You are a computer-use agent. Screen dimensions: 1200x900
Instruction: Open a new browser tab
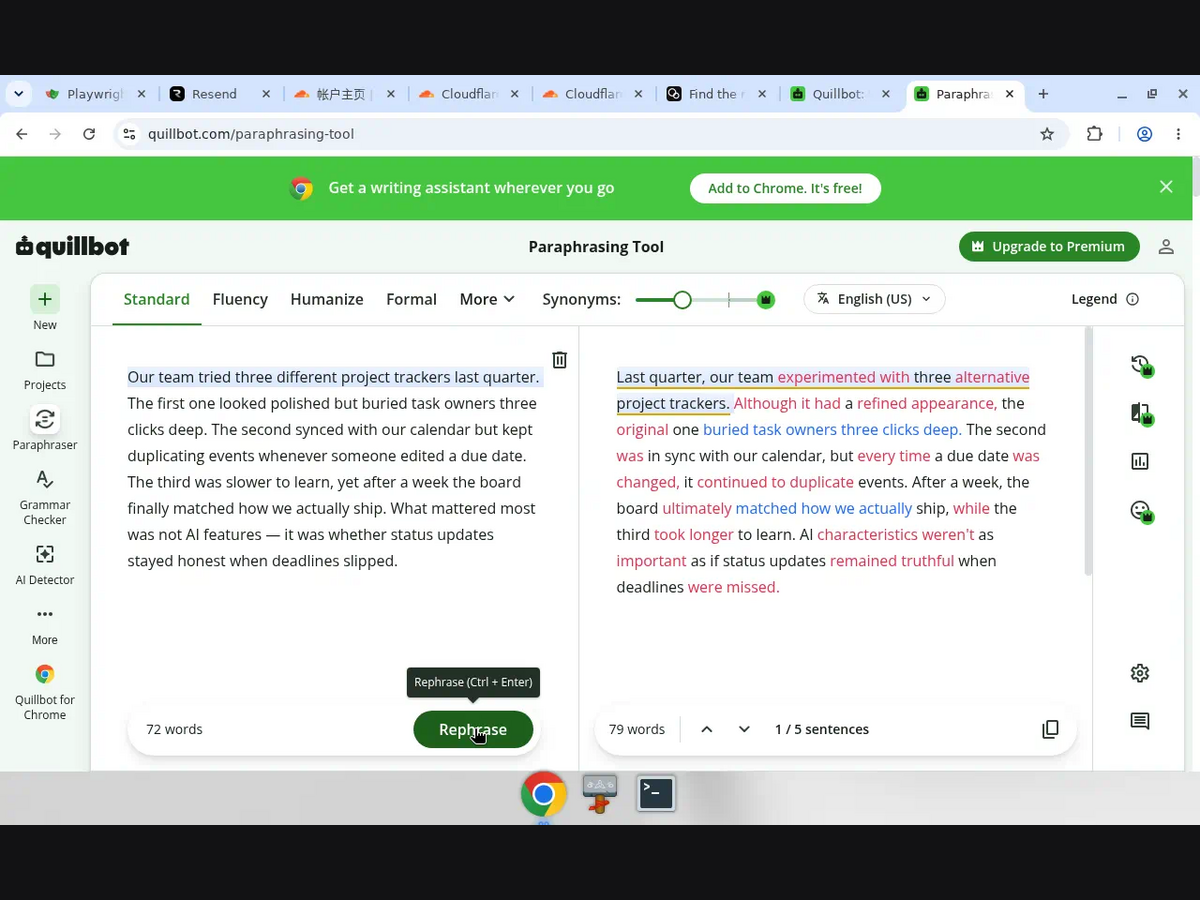click(1043, 94)
